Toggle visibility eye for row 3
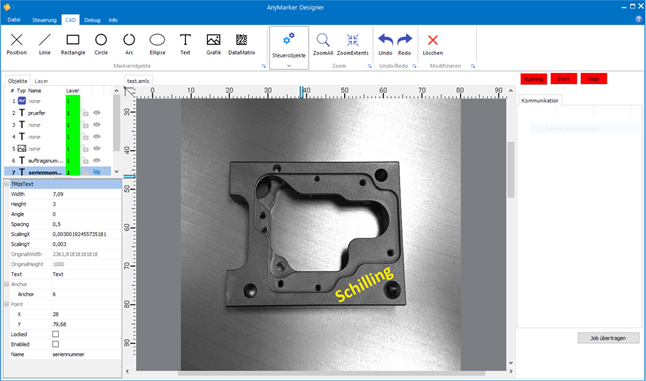 coord(97,124)
